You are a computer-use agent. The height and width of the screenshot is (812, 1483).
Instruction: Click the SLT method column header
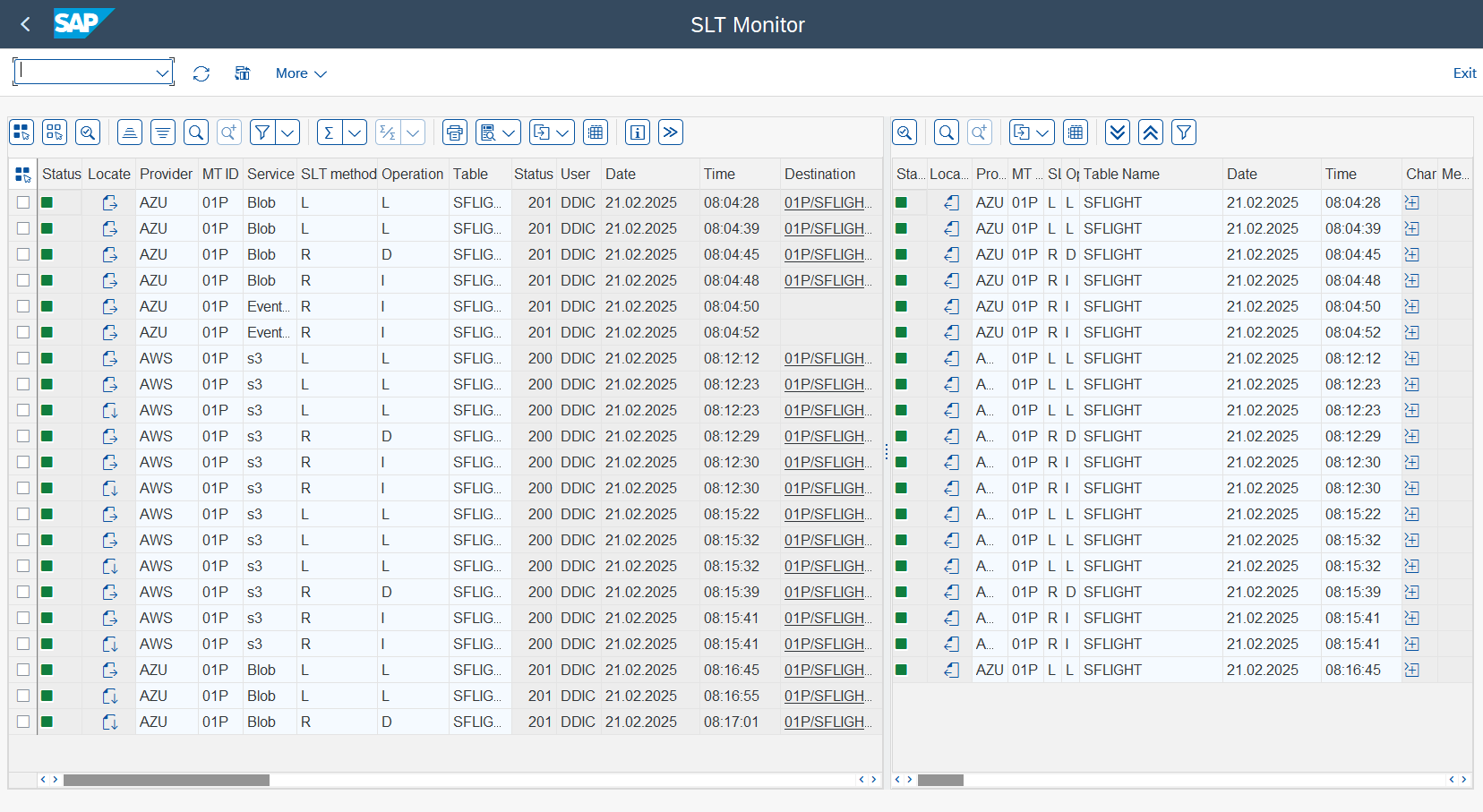tap(339, 174)
